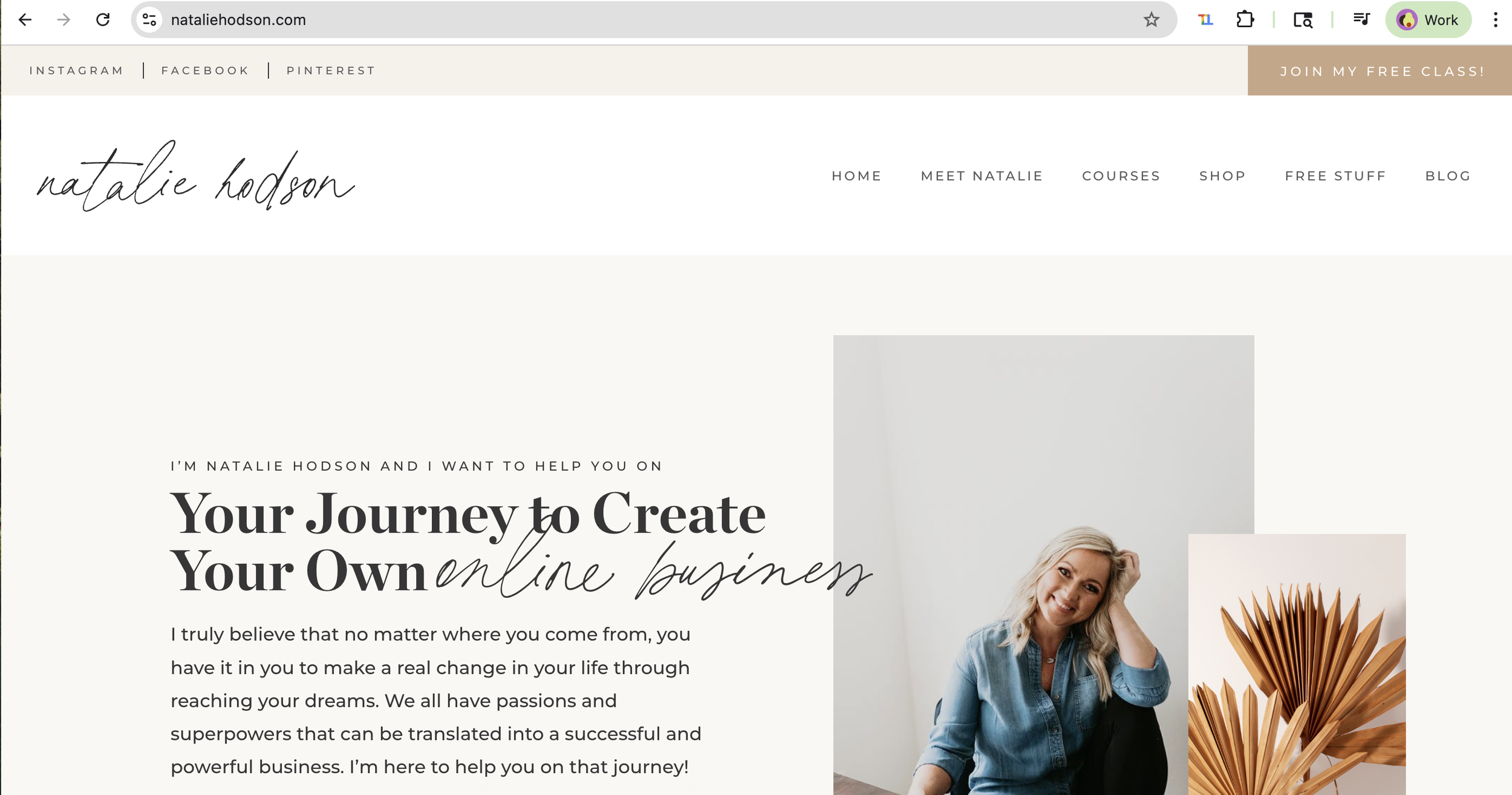Click the screen search extension icon
This screenshot has height=795, width=1512.
coord(1303,20)
